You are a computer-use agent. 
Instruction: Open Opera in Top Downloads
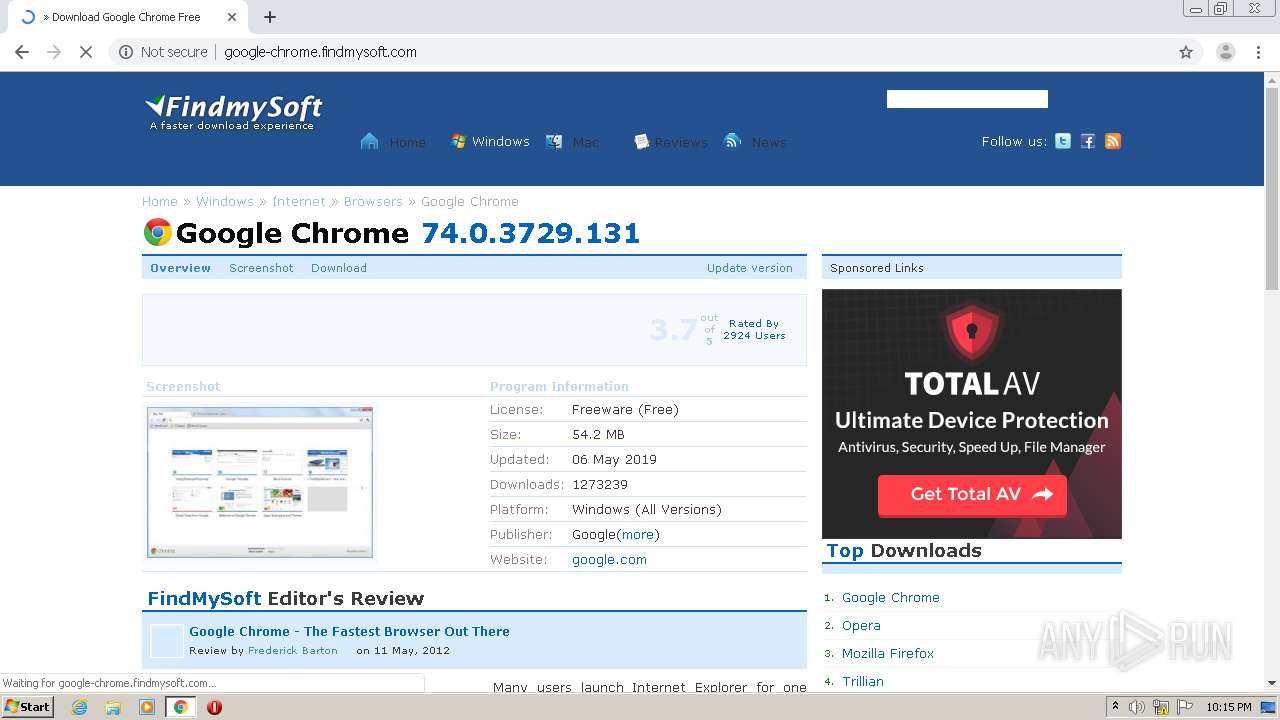[x=861, y=625]
